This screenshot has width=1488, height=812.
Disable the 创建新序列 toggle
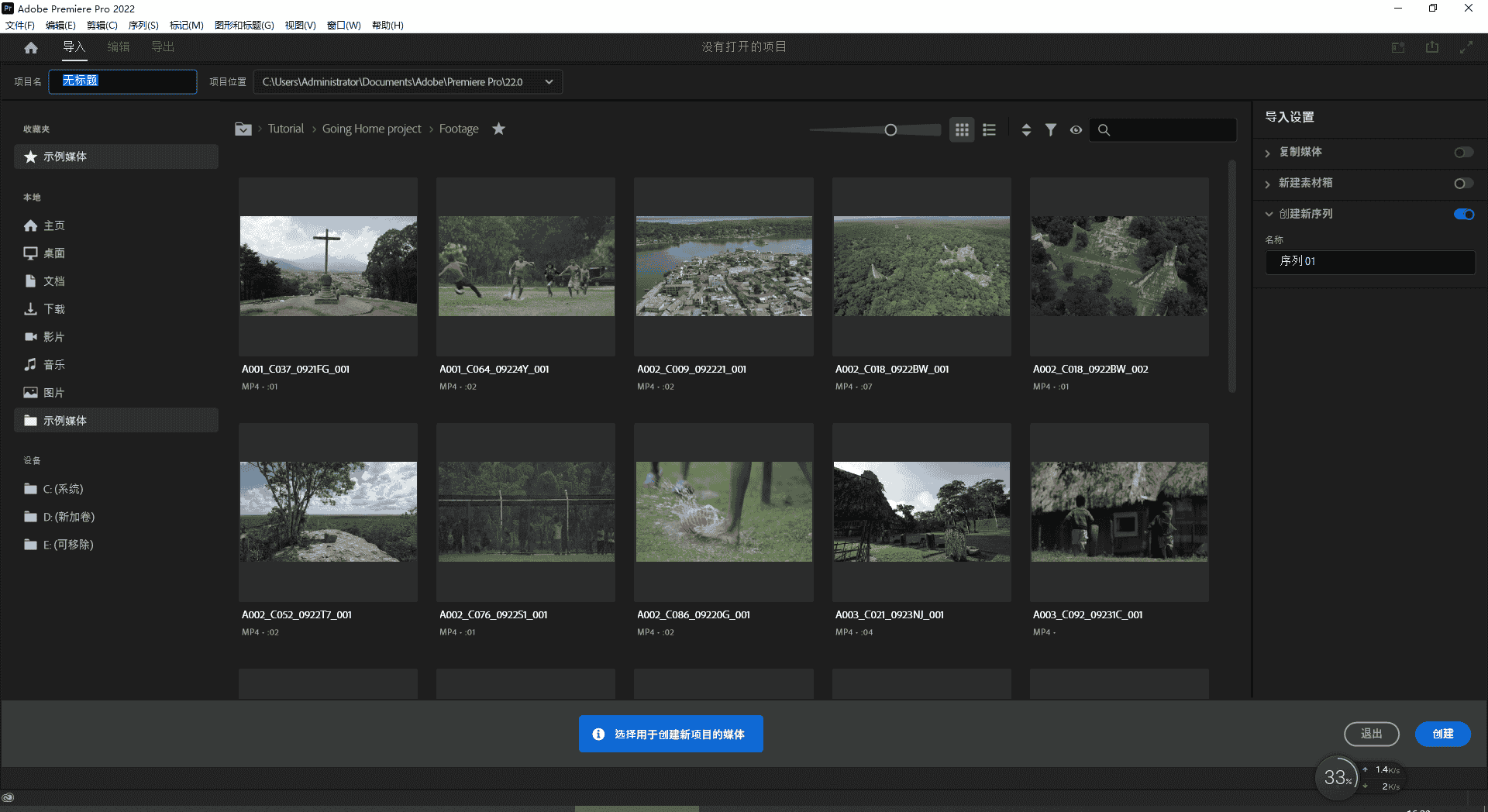(1463, 215)
